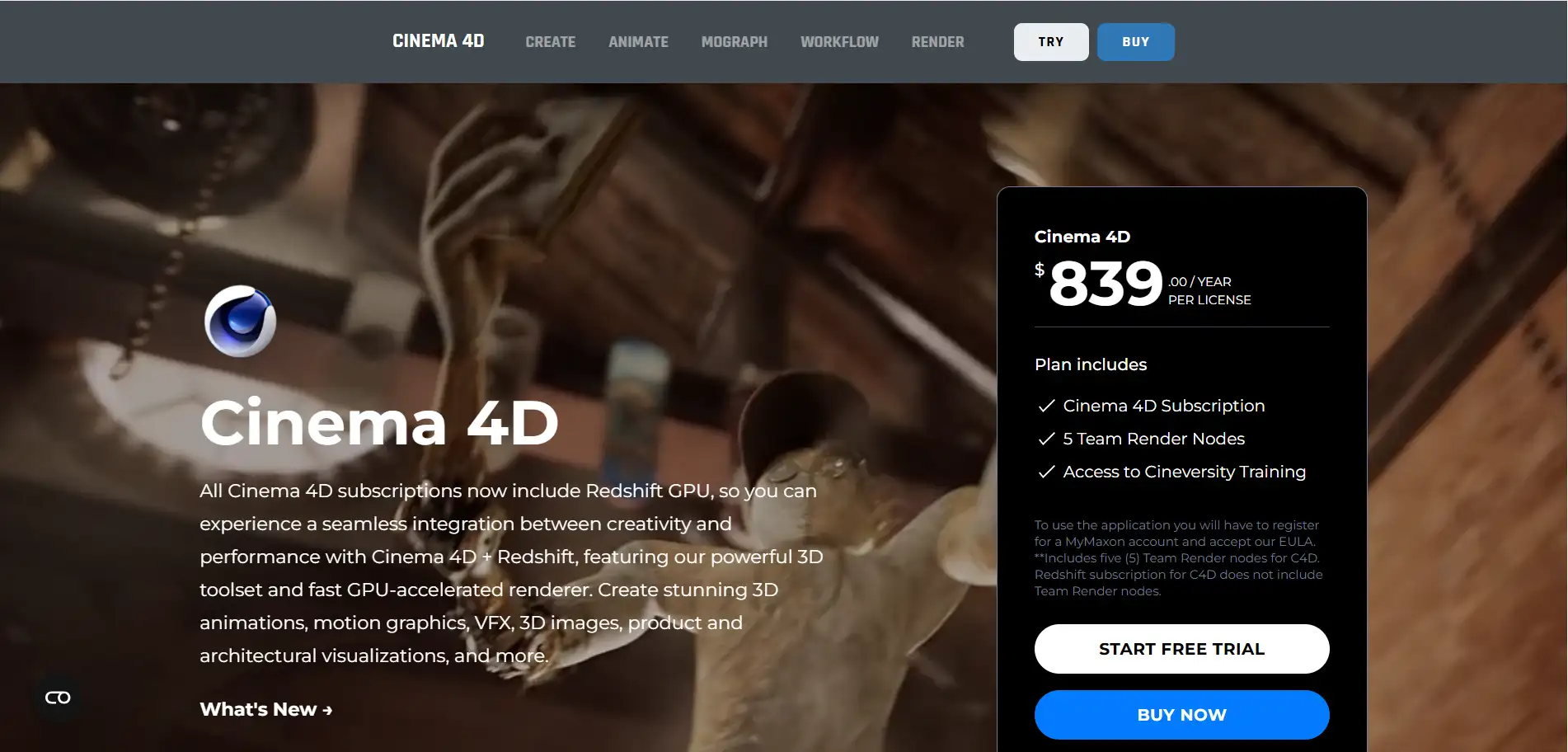Open the MOGRAPH menu item

[735, 42]
